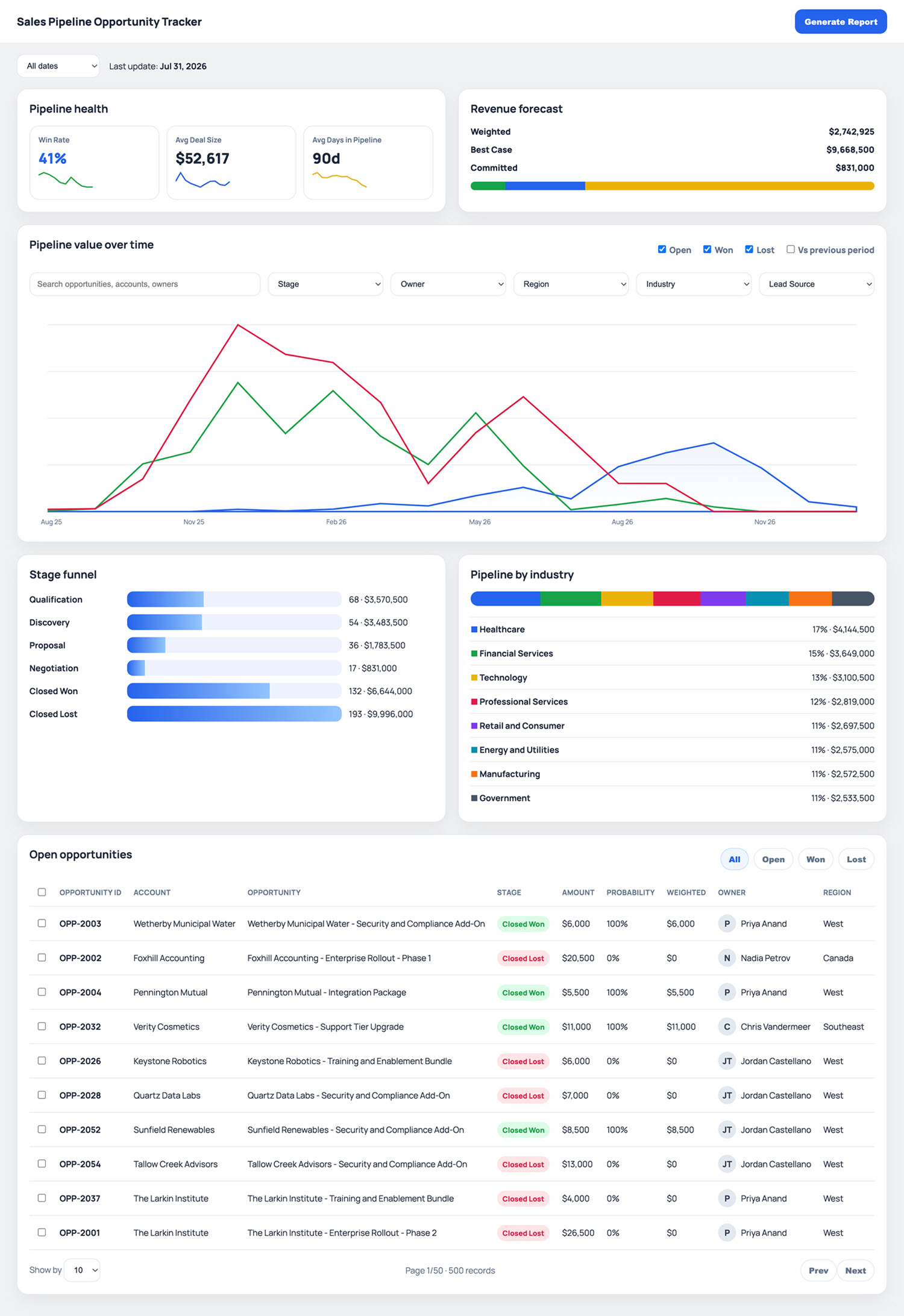The height and width of the screenshot is (1316, 904).
Task: Select the Lost filter tab
Action: point(856,860)
